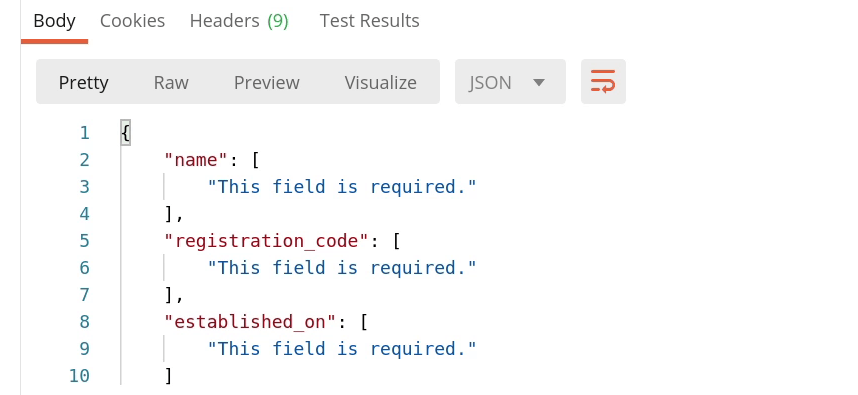This screenshot has height=395, width=858.
Task: Select the Visualize view mode
Action: click(380, 83)
